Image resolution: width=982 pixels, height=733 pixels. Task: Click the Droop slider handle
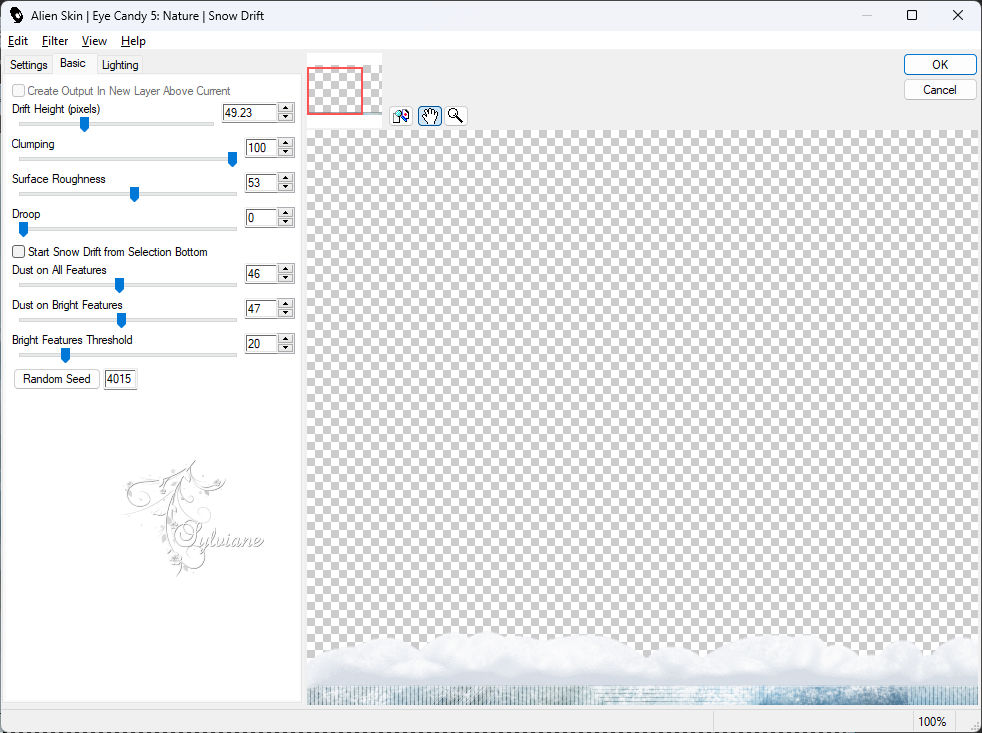coord(23,229)
